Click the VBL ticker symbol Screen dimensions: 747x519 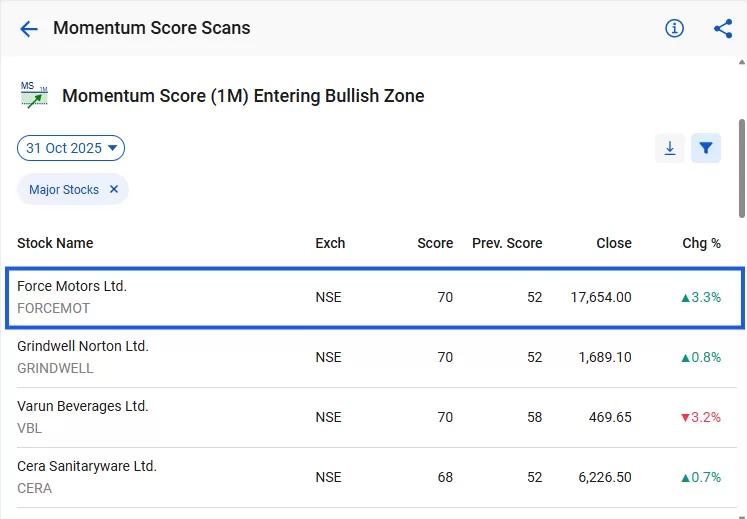[30, 428]
